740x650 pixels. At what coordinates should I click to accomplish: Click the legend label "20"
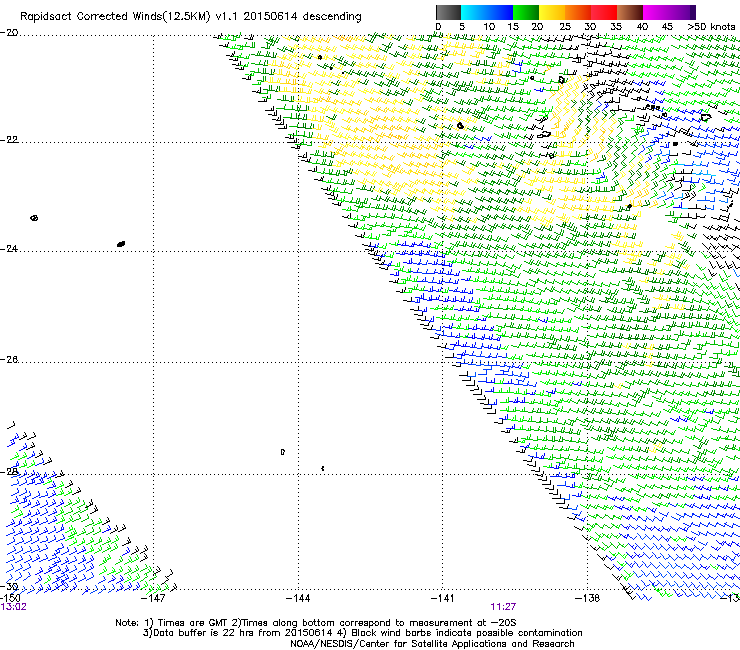click(537, 27)
